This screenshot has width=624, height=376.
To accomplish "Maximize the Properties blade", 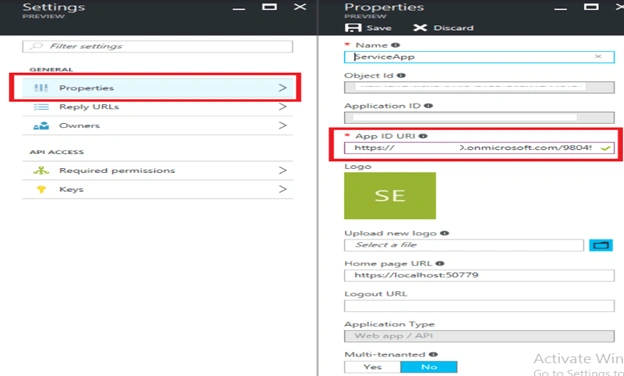I will [591, 7].
